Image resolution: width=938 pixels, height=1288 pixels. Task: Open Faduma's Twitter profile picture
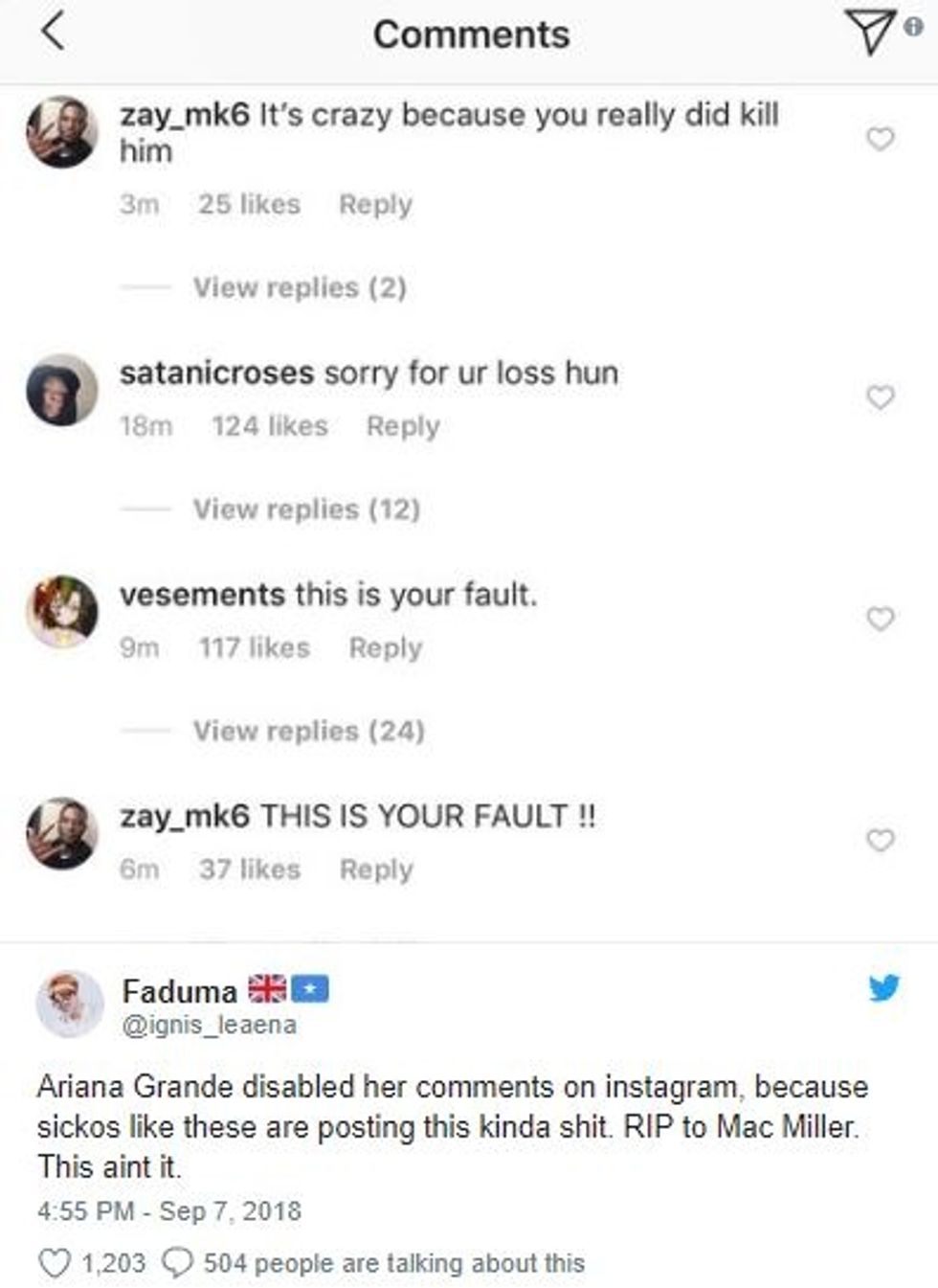69,1005
